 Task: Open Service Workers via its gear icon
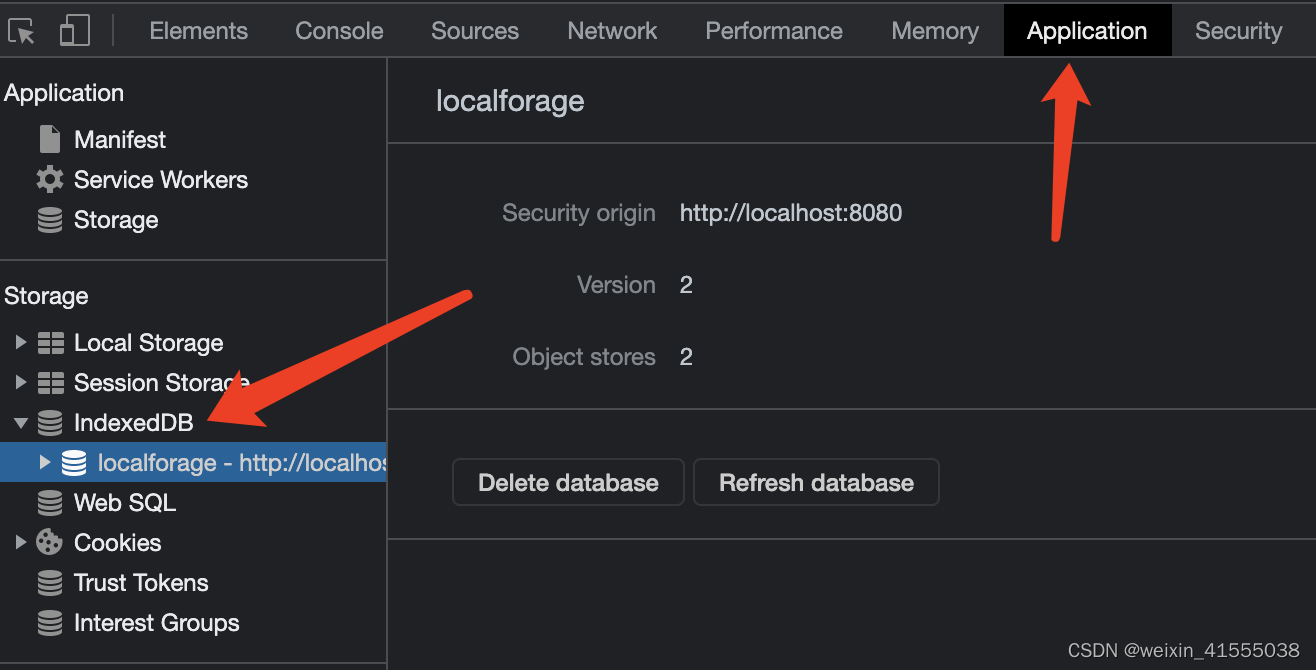point(50,180)
